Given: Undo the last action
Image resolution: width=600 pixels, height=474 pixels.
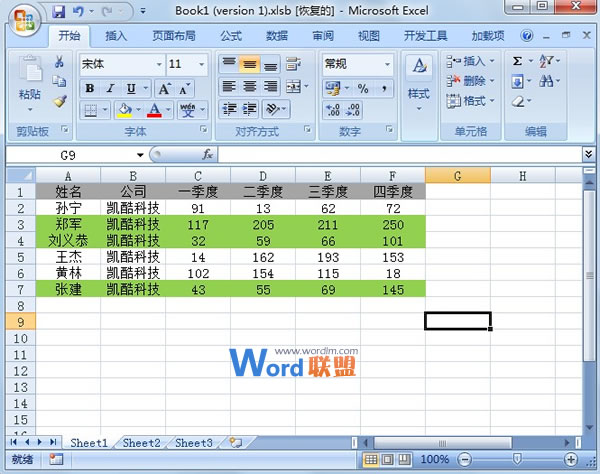Looking at the screenshot, I should (78, 11).
